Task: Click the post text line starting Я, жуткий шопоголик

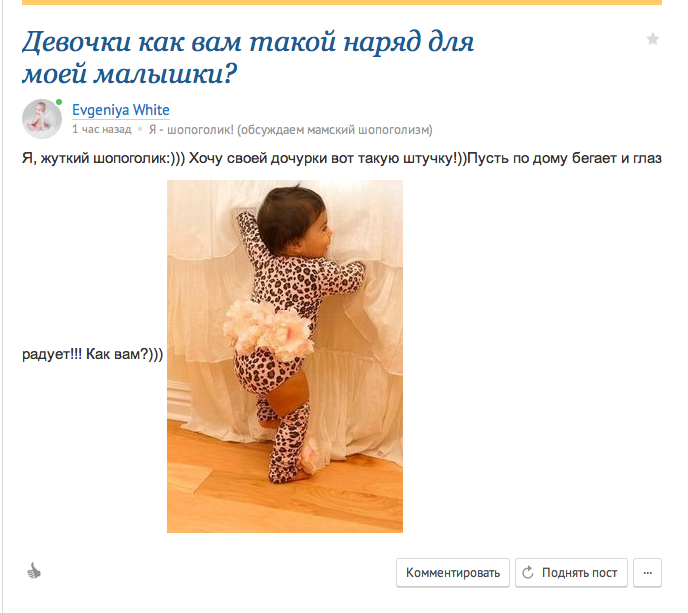Action: [342, 158]
